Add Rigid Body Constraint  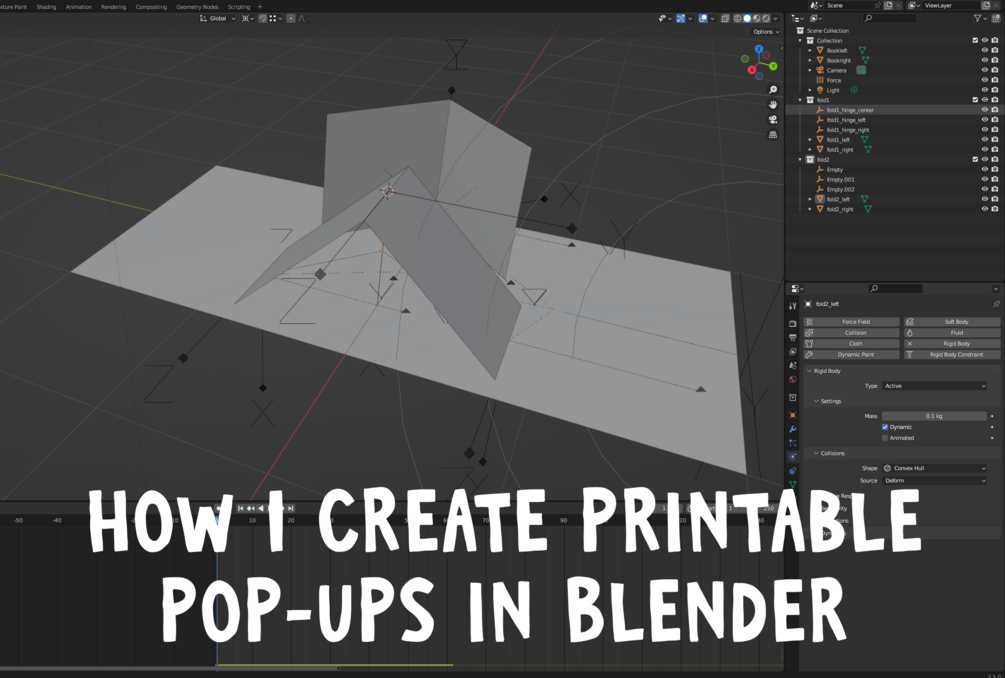[952, 354]
